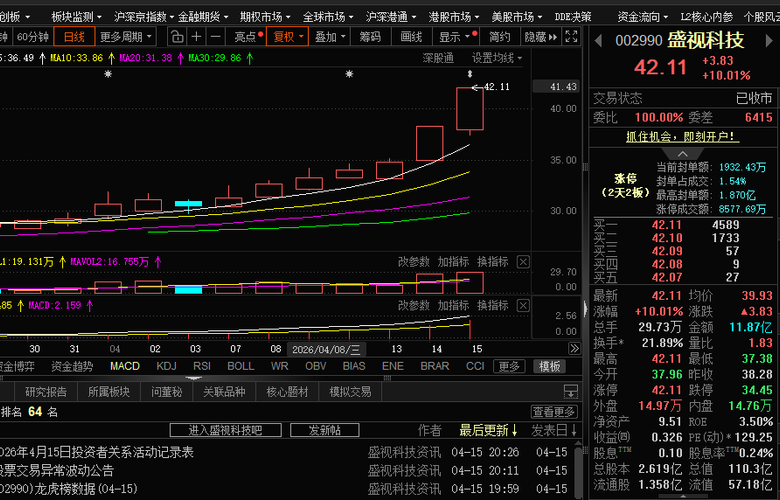The width and height of the screenshot is (780, 500).
Task: Click the marker above latest candle
Action: click(470, 74)
